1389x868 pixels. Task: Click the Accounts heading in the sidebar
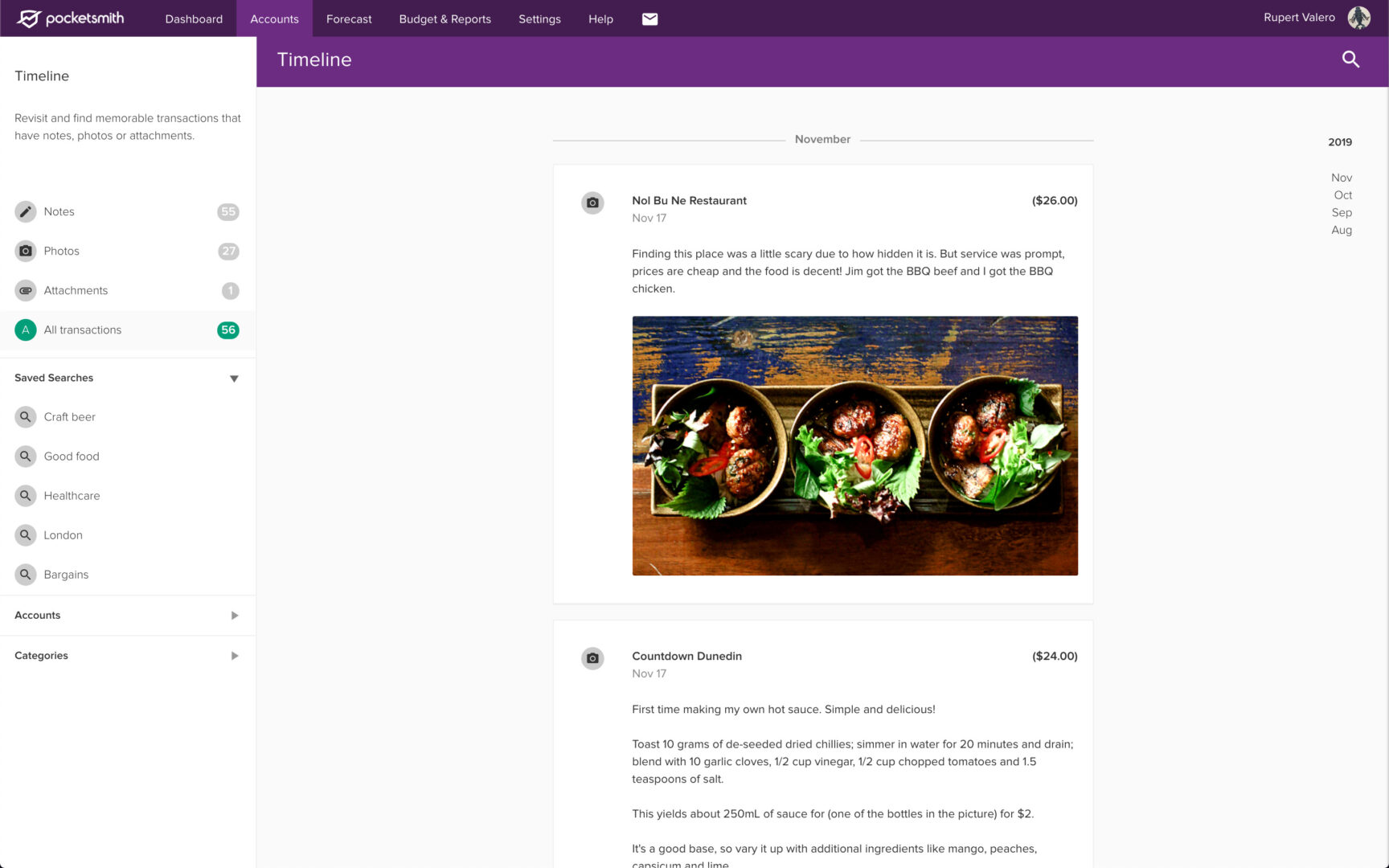tap(38, 616)
